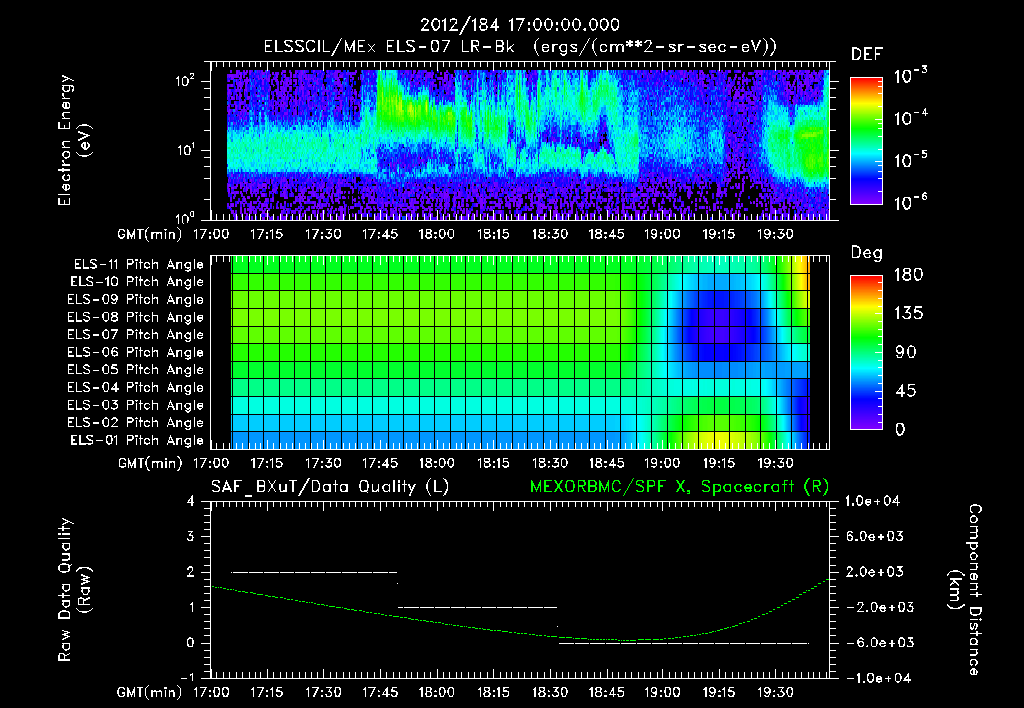Click the 19:00 tick under the pitch angle panel
The image size is (1024, 708).
click(662, 463)
